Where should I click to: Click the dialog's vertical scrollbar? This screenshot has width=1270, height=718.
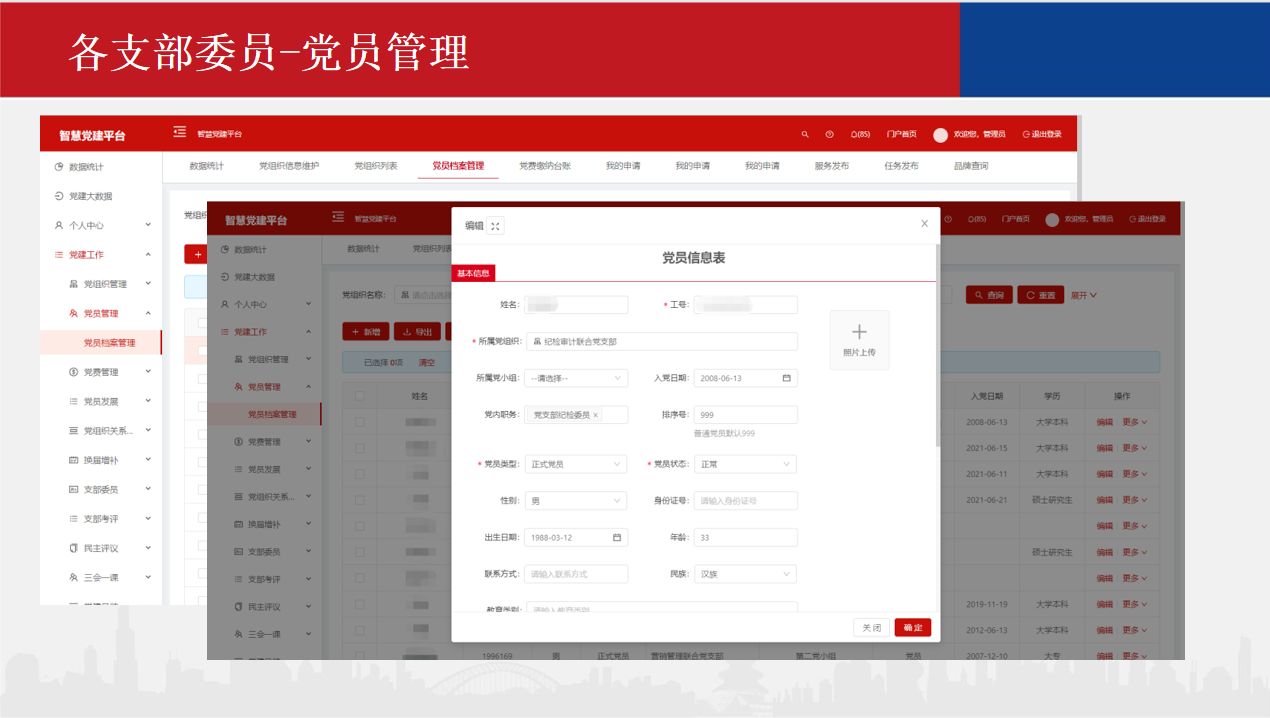[x=937, y=350]
